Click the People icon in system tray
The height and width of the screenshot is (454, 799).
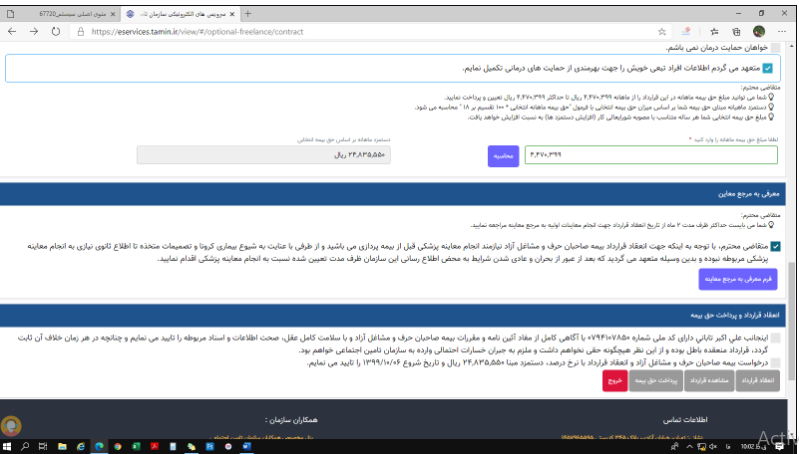[674, 446]
